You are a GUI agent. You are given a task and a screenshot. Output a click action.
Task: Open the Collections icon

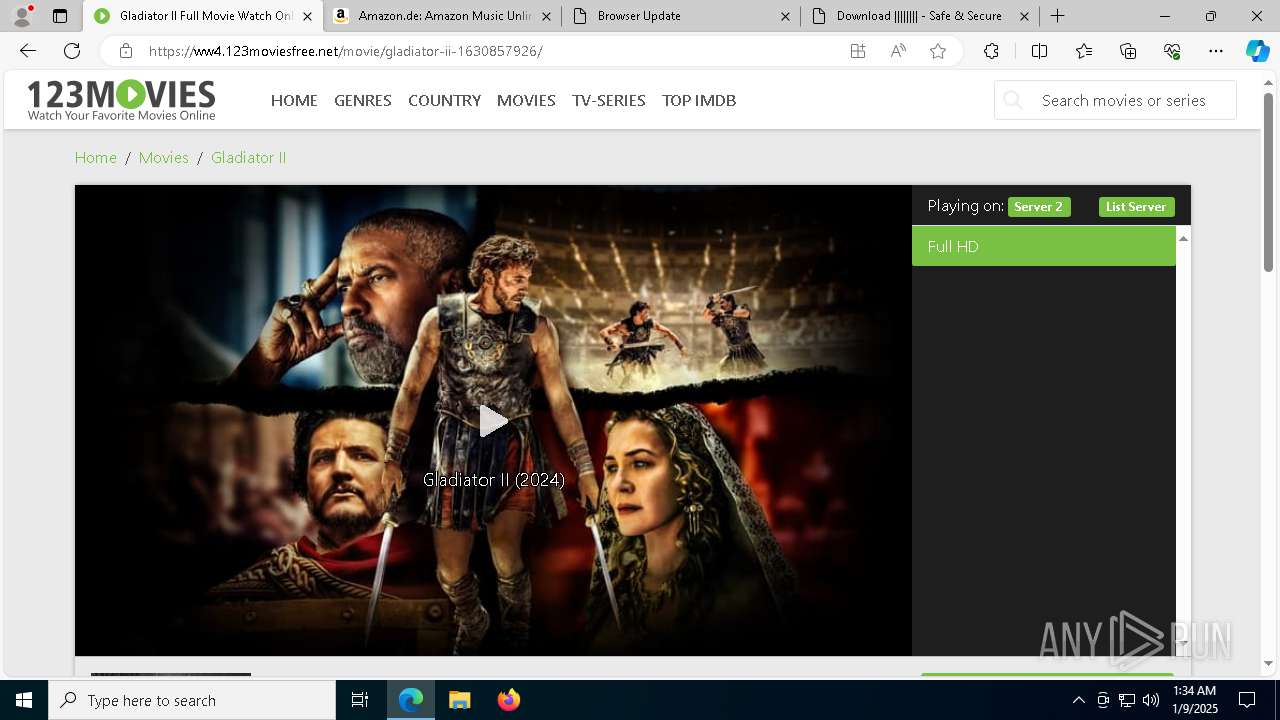[x=1128, y=51]
